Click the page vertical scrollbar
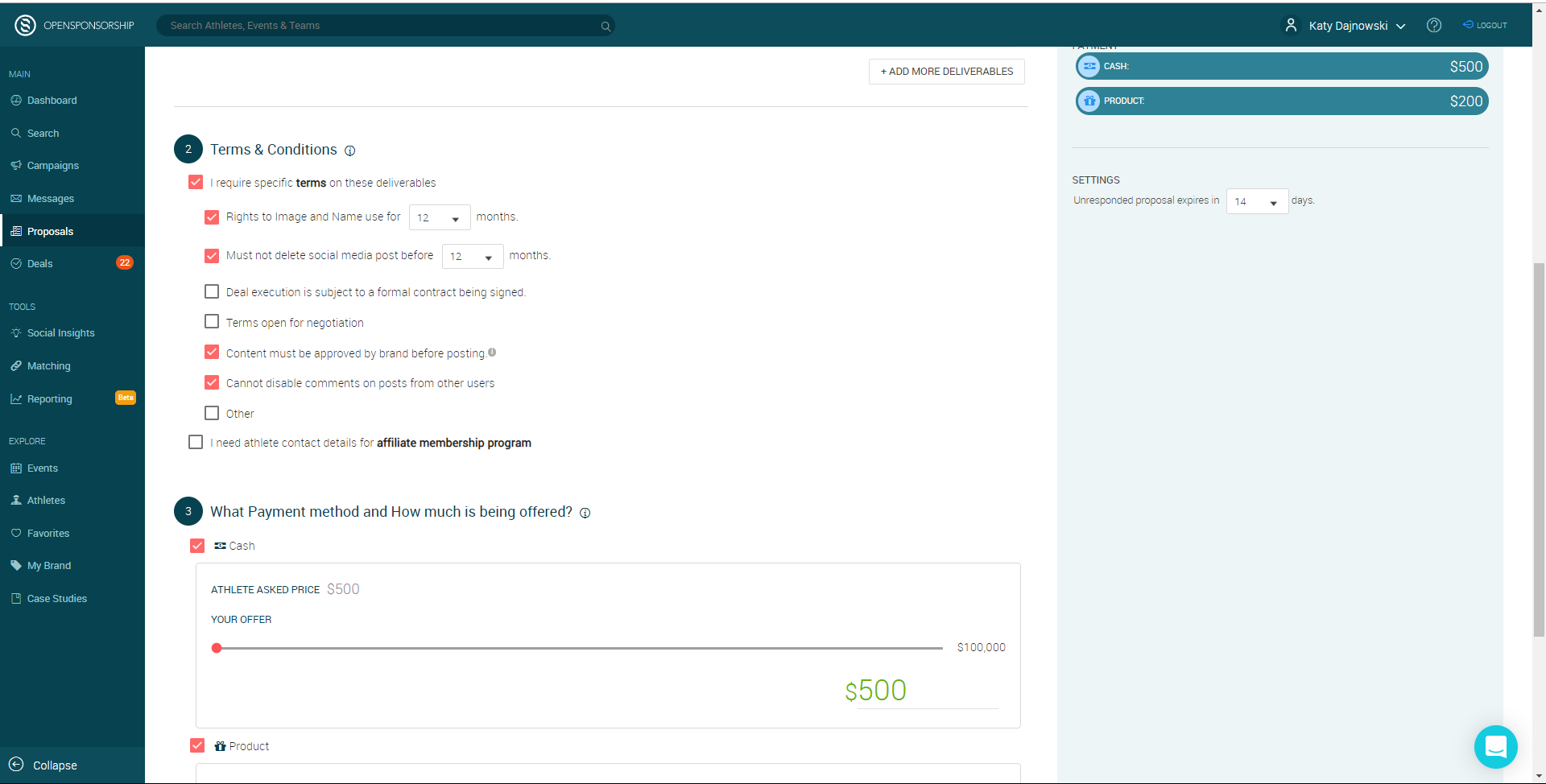This screenshot has width=1546, height=784. pos(1539,450)
